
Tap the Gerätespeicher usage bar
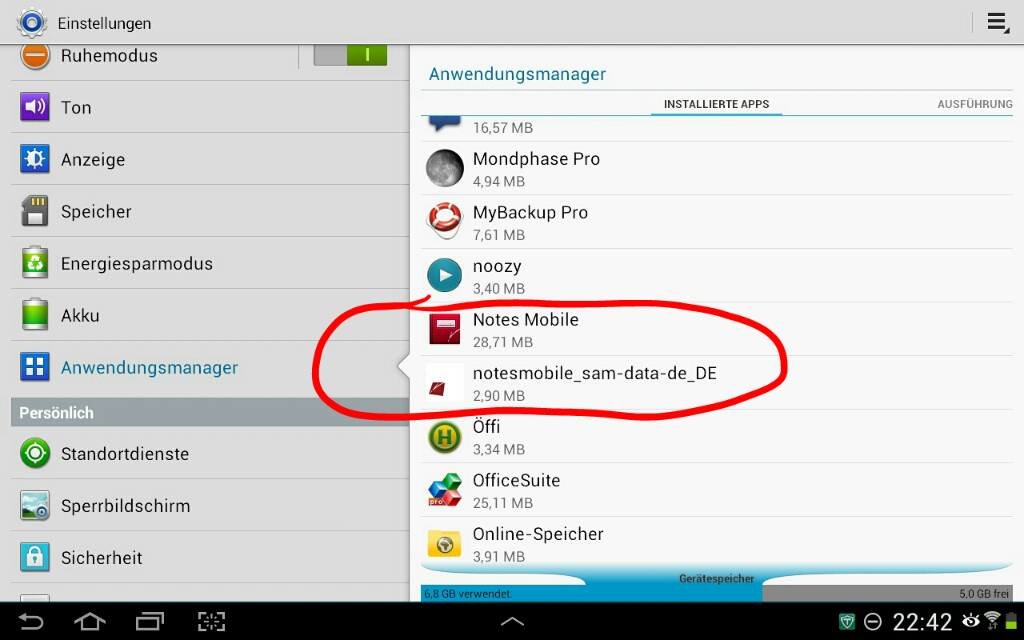point(716,592)
